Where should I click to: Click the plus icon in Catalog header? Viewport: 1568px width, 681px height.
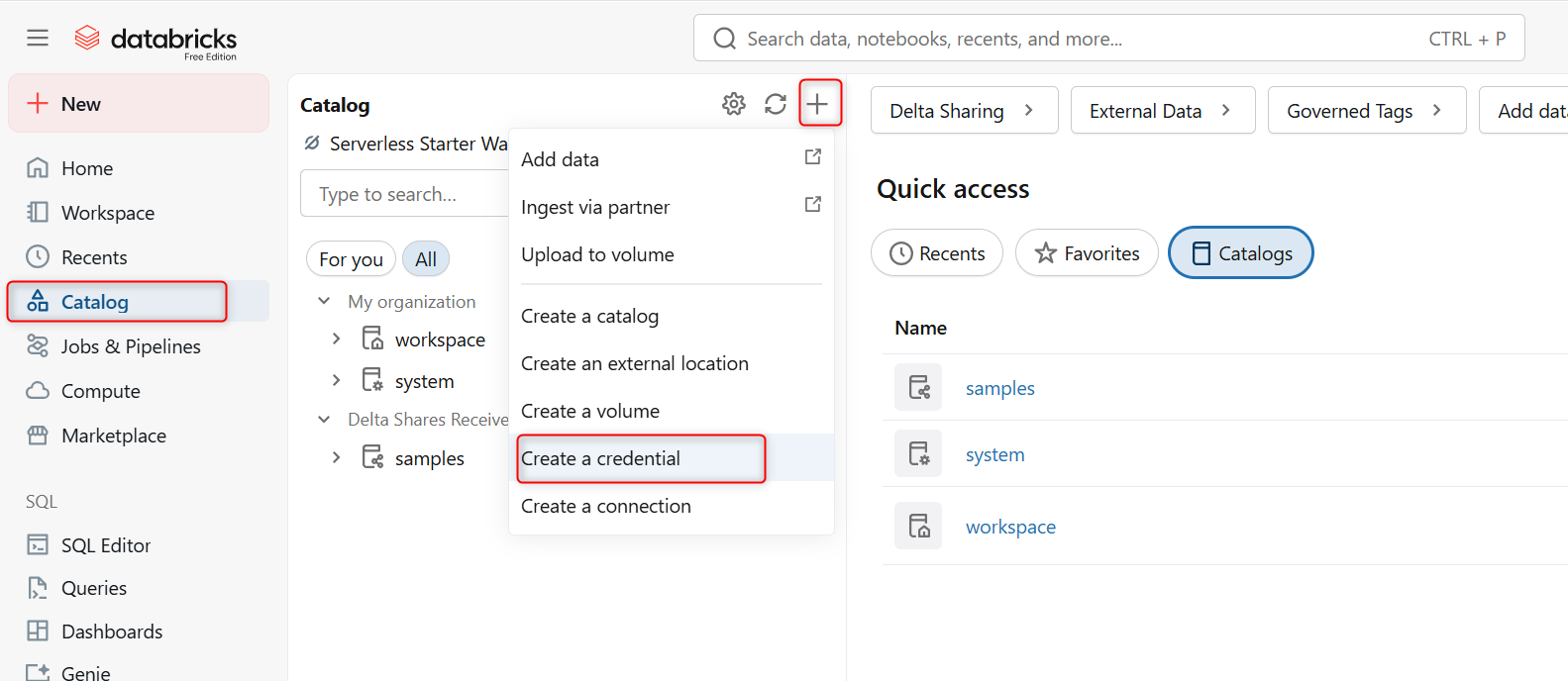(818, 104)
